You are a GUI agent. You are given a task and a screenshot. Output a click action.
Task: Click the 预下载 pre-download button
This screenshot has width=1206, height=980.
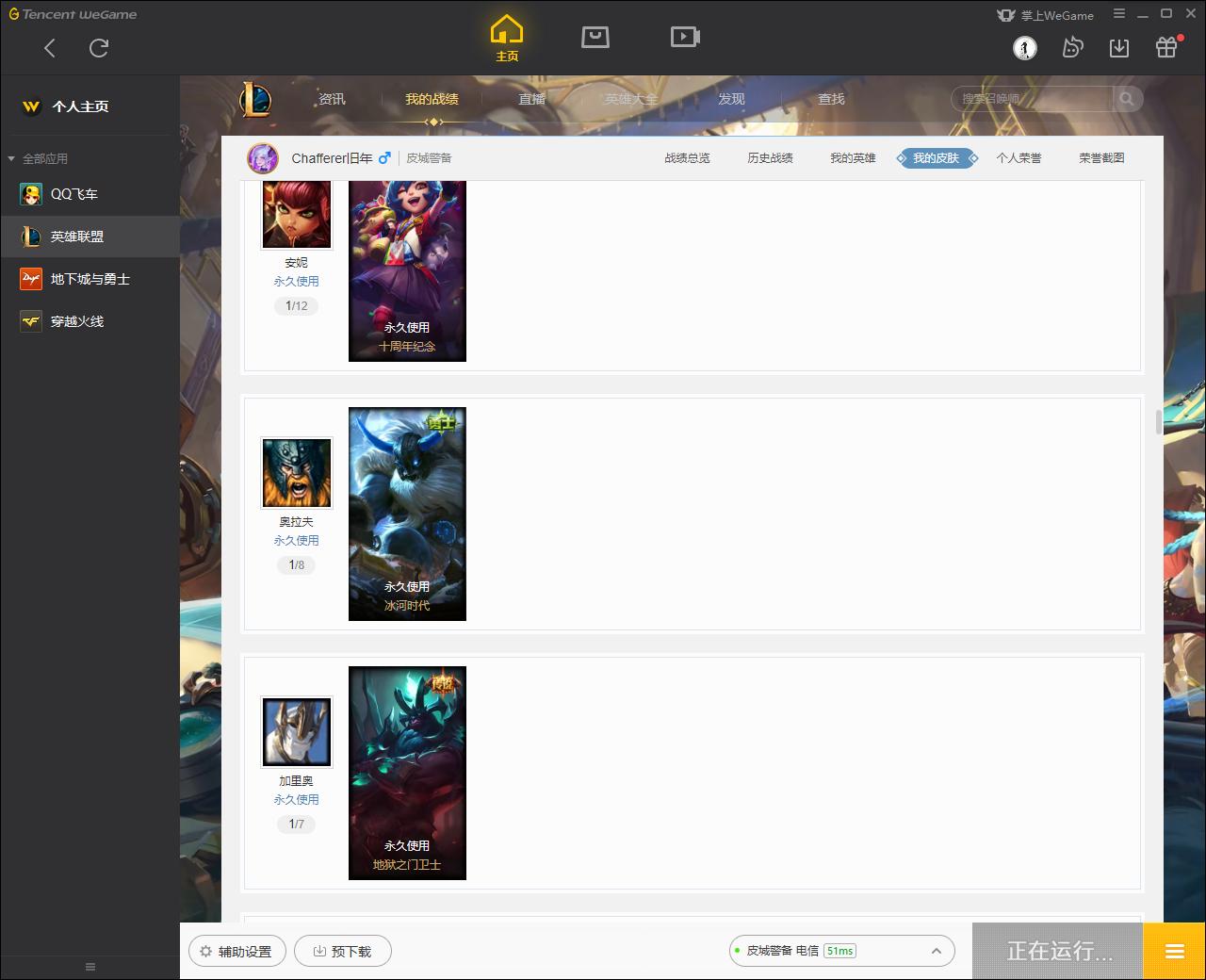343,952
